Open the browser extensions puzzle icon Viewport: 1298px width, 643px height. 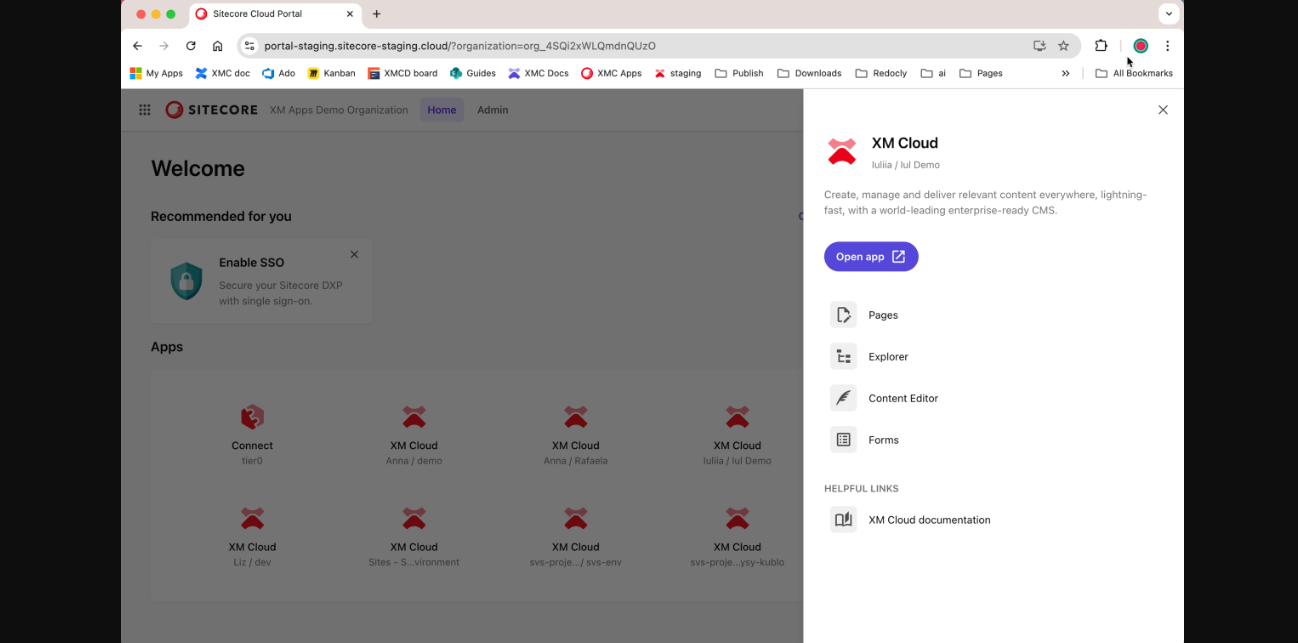click(x=1101, y=46)
